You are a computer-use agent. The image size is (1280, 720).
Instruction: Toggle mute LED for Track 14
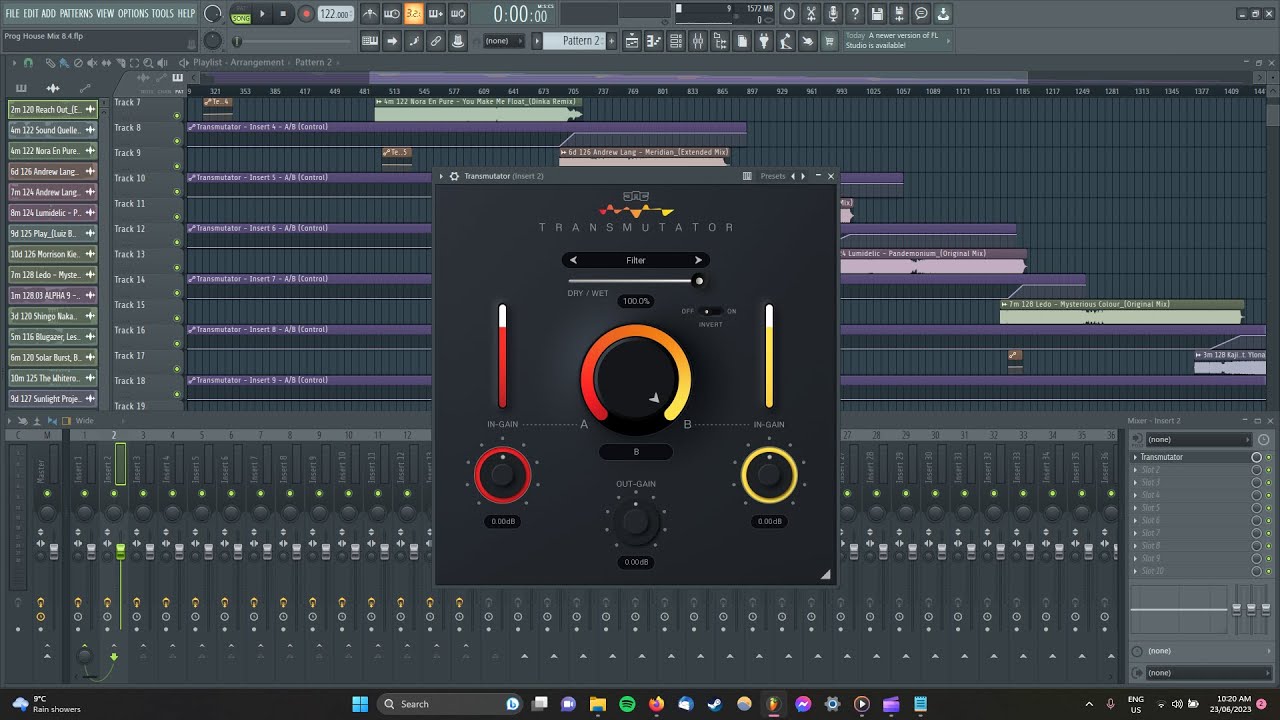[177, 293]
